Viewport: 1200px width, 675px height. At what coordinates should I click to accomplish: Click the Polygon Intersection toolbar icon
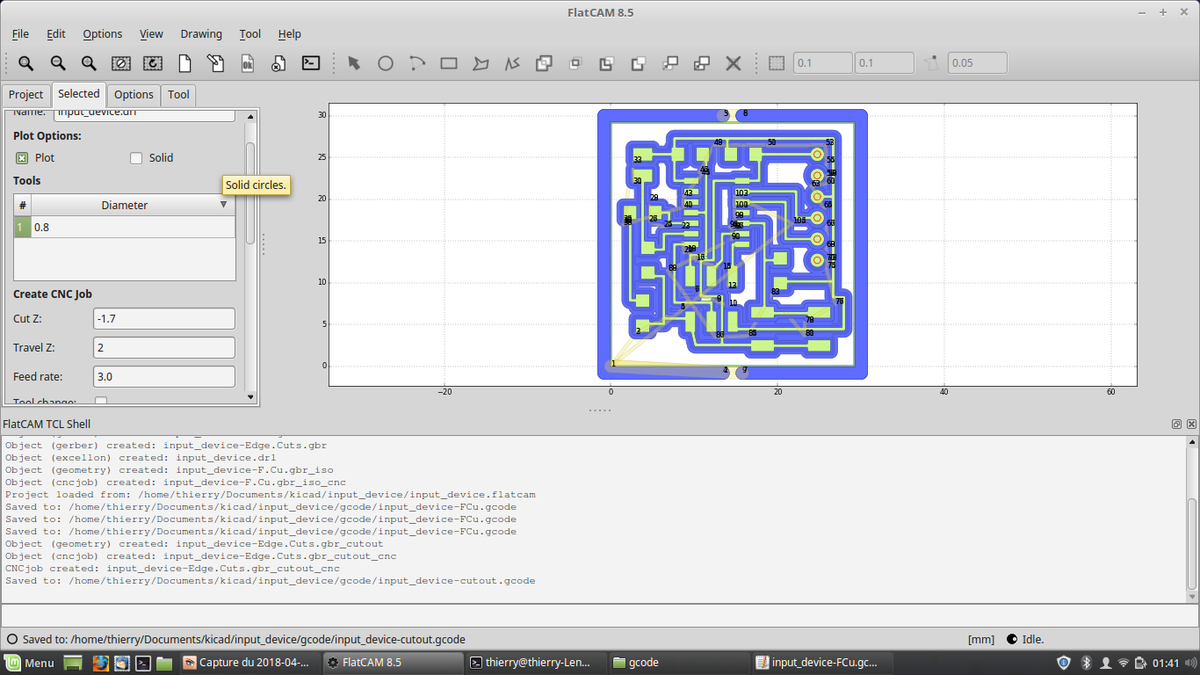[575, 63]
